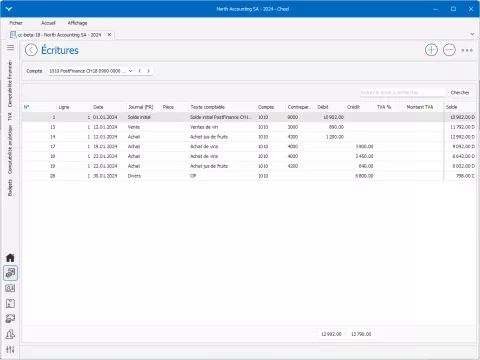
Task: Sort by the Journal (FR) column header
Action: click(x=144, y=107)
